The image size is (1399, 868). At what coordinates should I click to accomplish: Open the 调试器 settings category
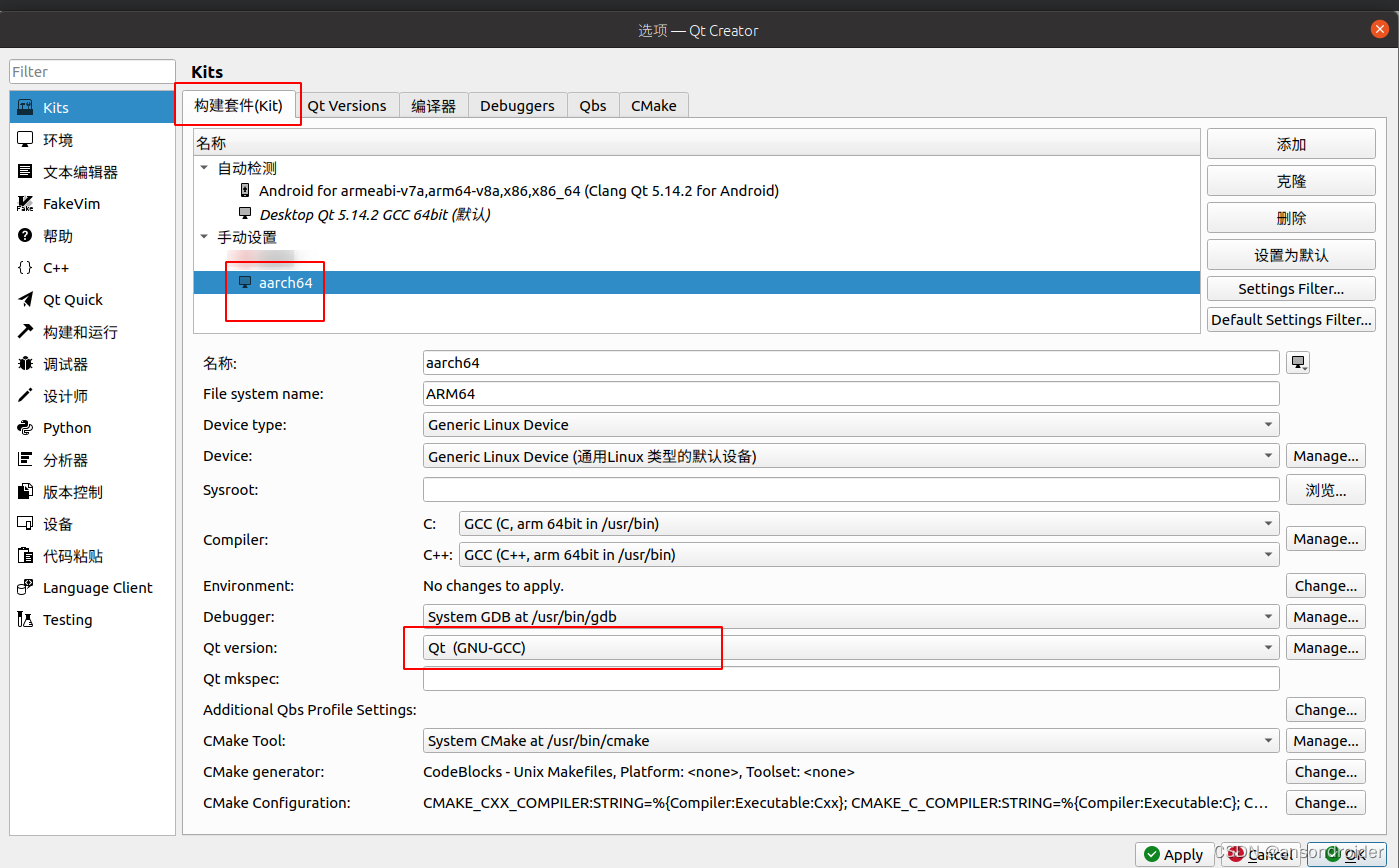click(x=92, y=363)
